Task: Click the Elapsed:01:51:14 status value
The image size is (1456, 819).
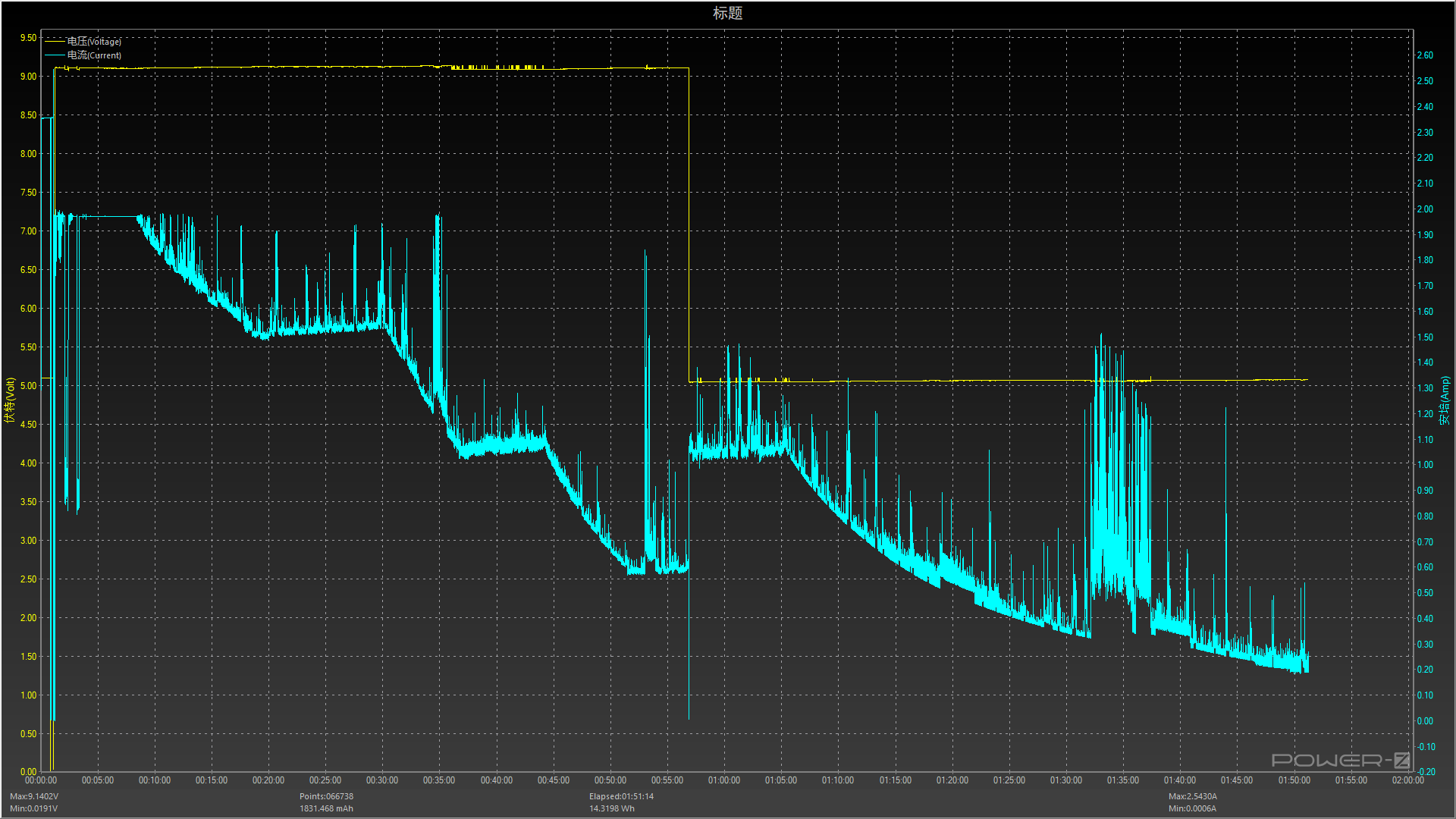Action: coord(621,796)
